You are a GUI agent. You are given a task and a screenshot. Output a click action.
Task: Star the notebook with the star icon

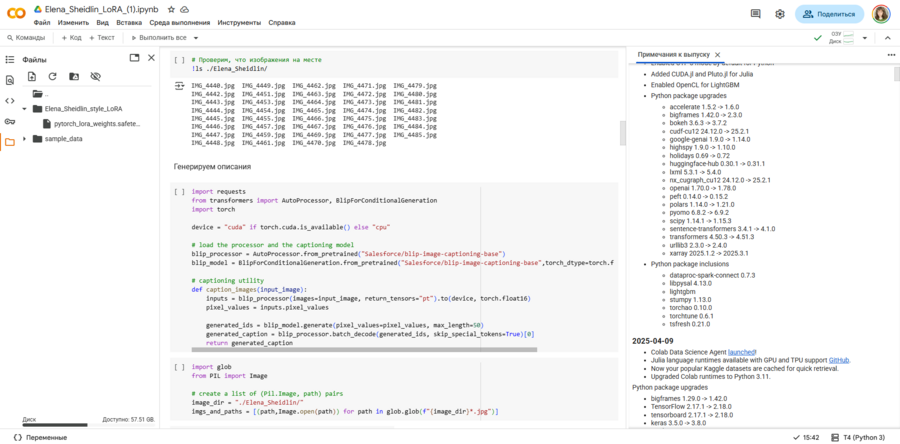tap(172, 8)
